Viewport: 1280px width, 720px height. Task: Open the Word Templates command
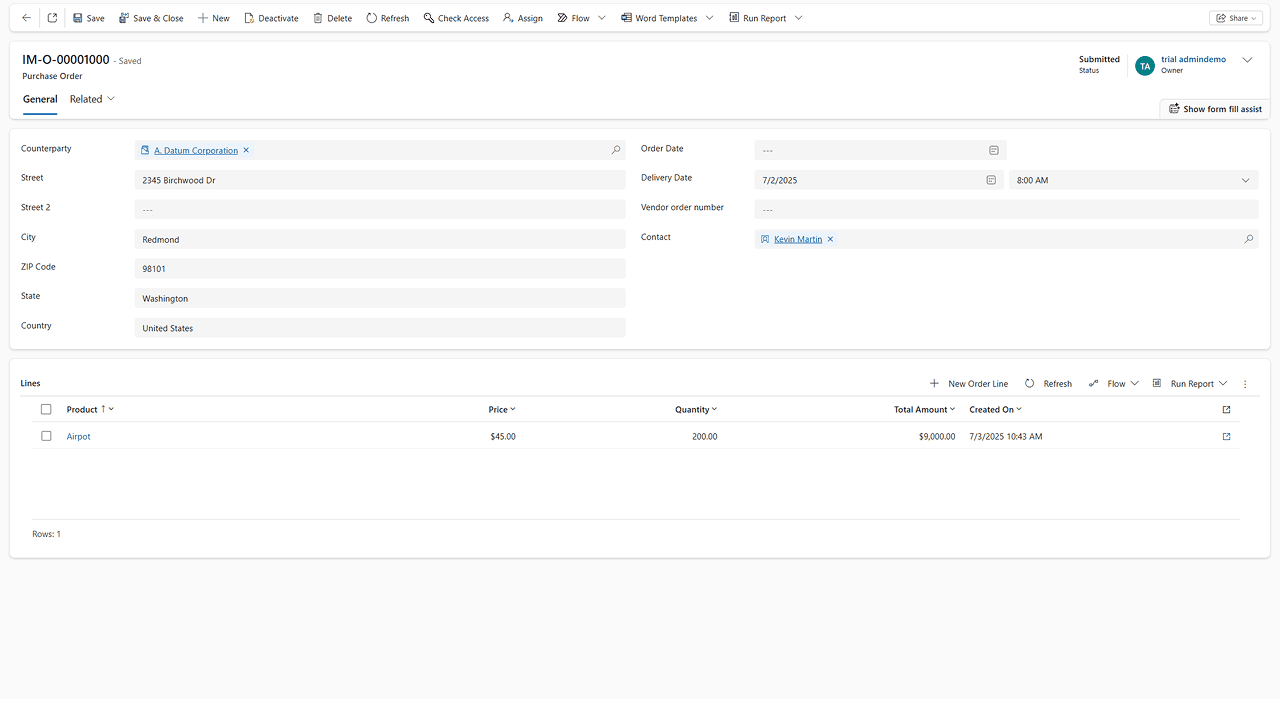660,17
